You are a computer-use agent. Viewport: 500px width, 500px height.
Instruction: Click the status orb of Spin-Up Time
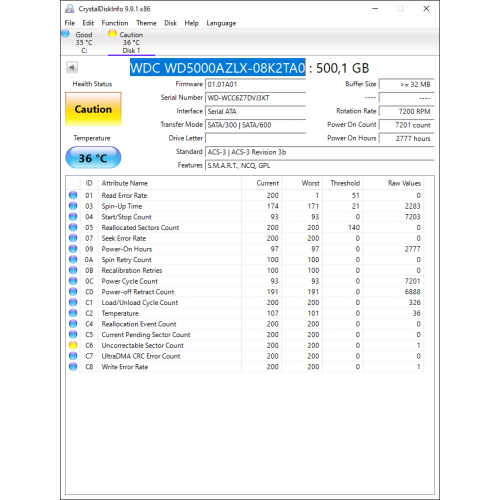pyautogui.click(x=73, y=206)
